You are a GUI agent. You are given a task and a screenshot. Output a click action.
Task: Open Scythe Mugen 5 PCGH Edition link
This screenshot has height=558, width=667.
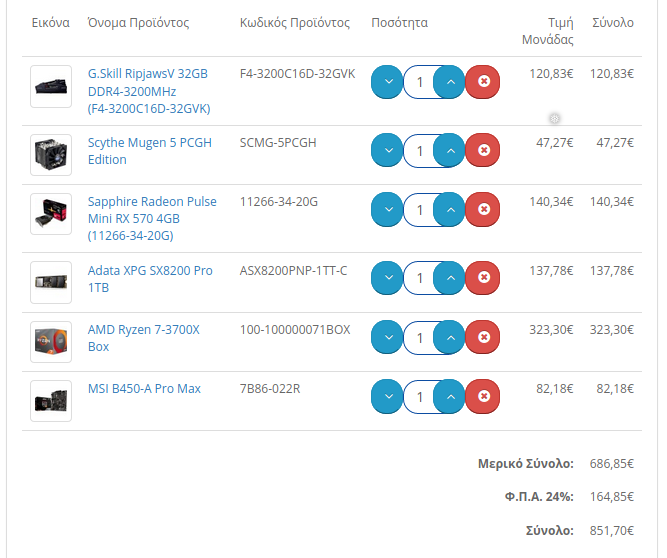click(150, 151)
